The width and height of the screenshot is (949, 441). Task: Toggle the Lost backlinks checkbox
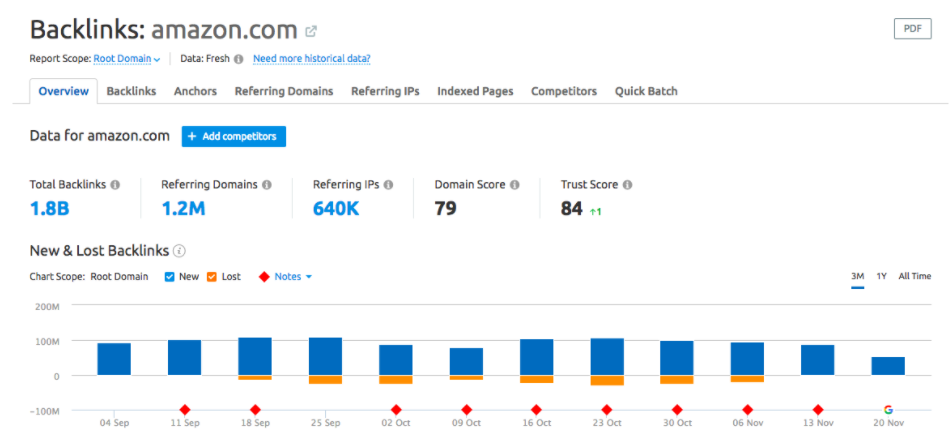(x=212, y=277)
